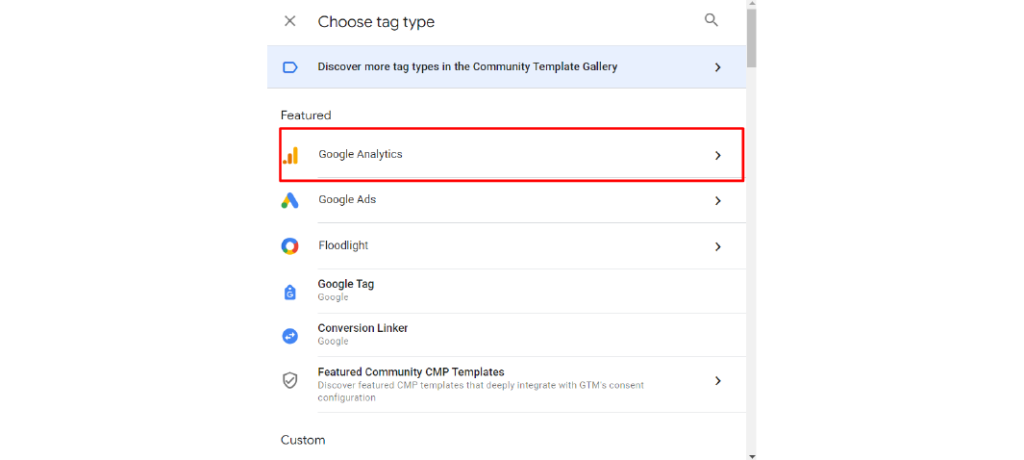Click the Google Analytics bar chart icon

pyautogui.click(x=290, y=156)
